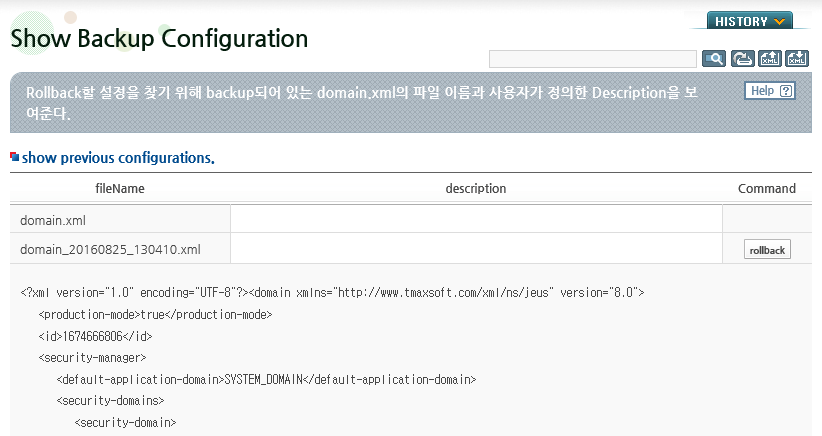The width and height of the screenshot is (822, 436).
Task: Click the Show Backup Configuration page title
Action: point(159,39)
